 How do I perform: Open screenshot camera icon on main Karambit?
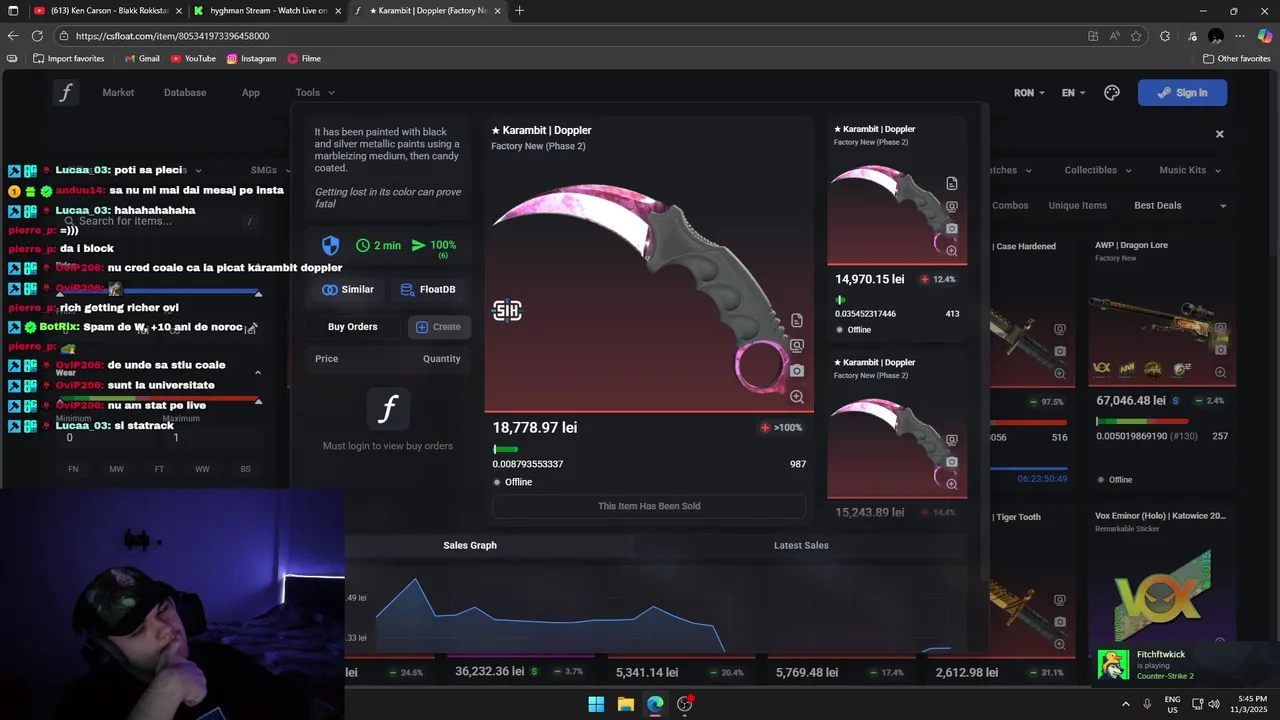click(x=797, y=371)
